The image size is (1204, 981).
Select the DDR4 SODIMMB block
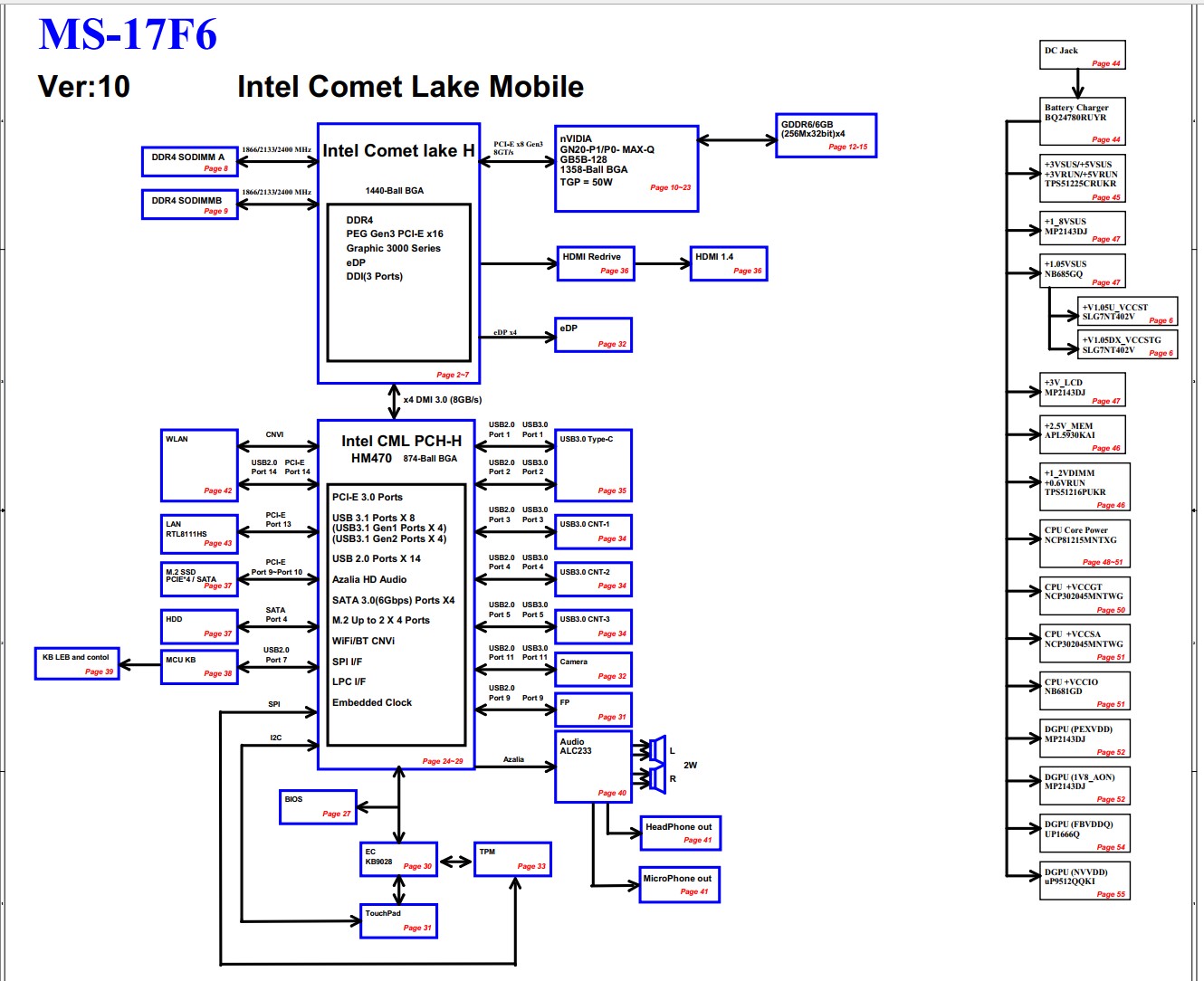pyautogui.click(x=190, y=205)
